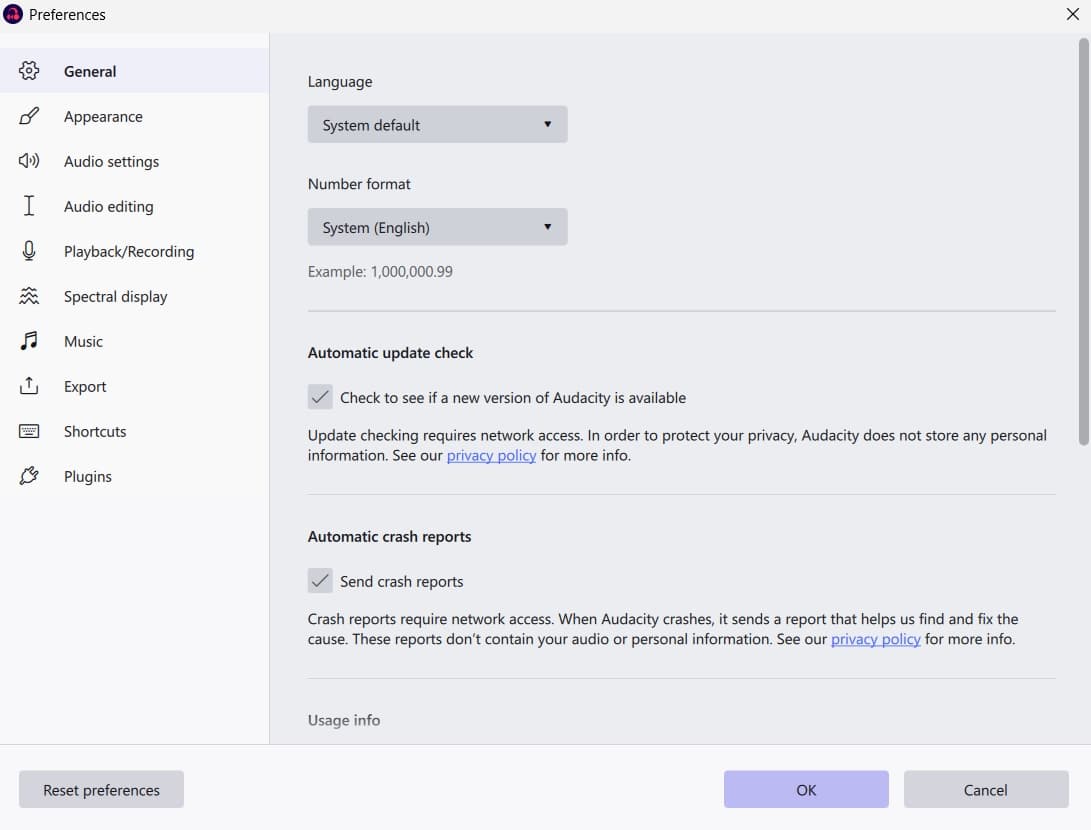Uncheck the Audacity new version check box

click(320, 397)
